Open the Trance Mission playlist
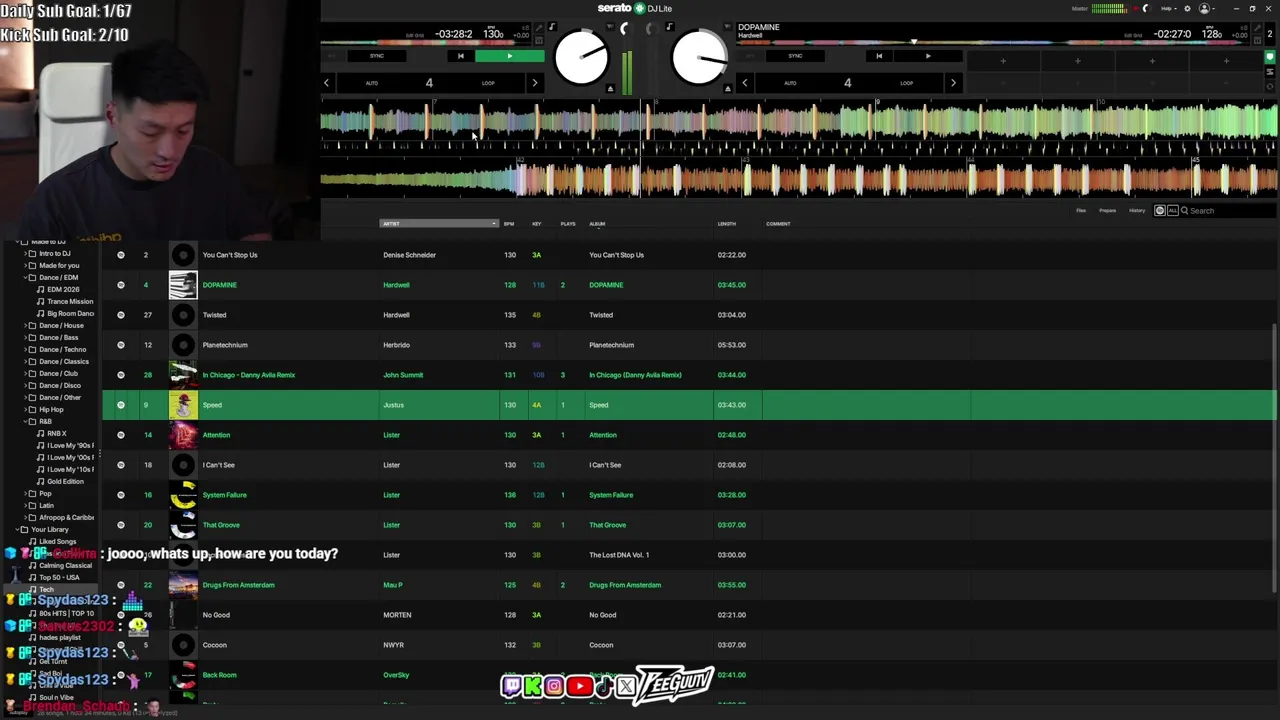 click(x=65, y=302)
